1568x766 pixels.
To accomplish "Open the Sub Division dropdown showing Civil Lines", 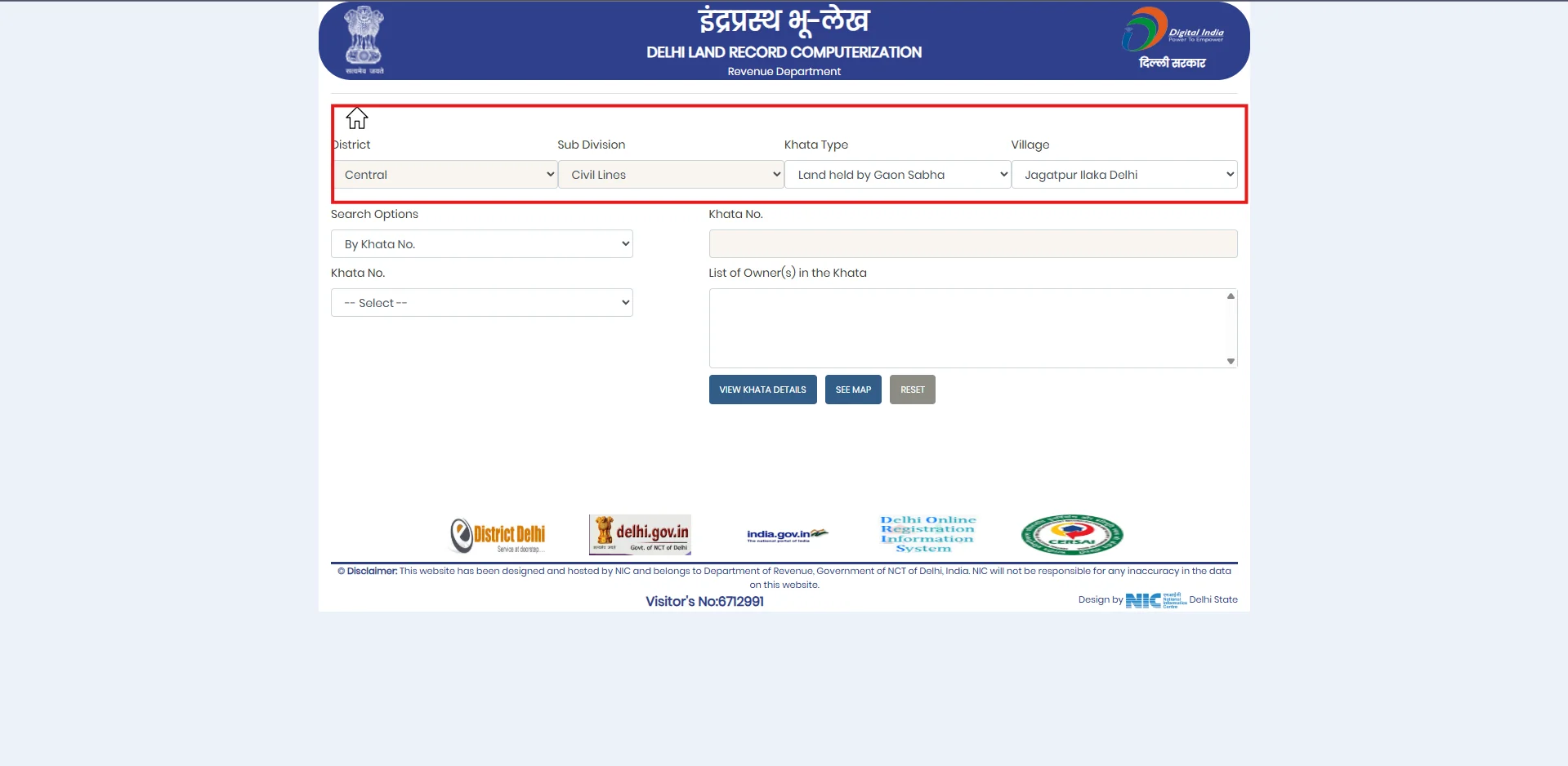I will pos(671,174).
